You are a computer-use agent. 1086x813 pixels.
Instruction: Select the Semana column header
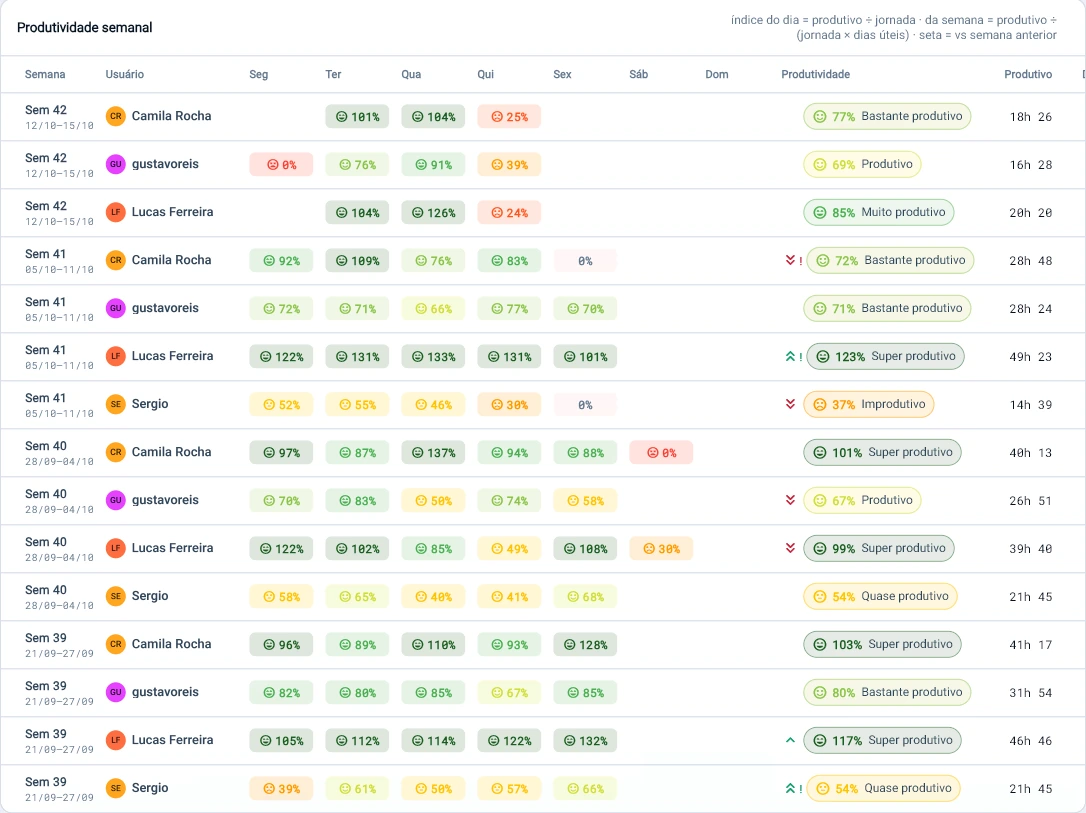coord(45,74)
